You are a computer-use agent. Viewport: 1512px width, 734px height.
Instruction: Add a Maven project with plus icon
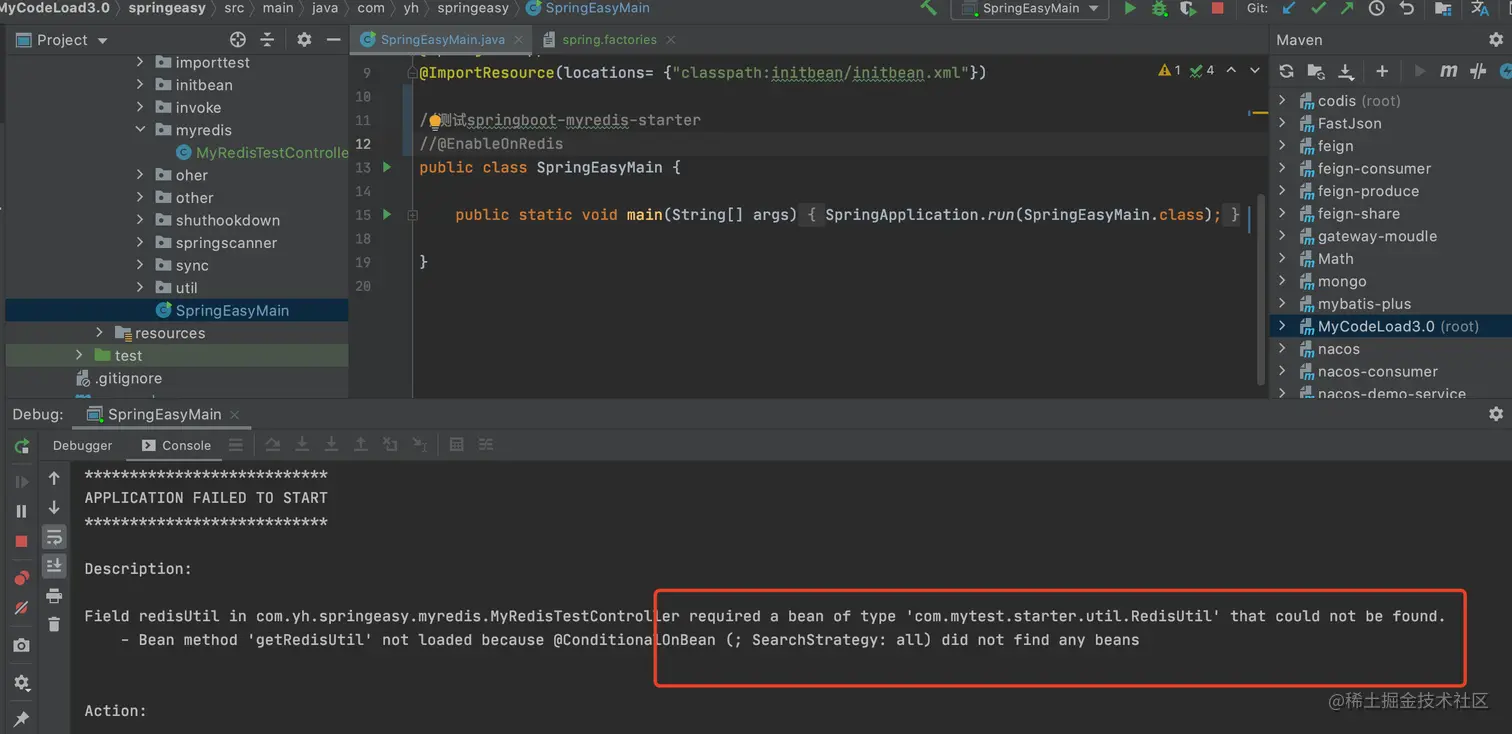point(1382,71)
